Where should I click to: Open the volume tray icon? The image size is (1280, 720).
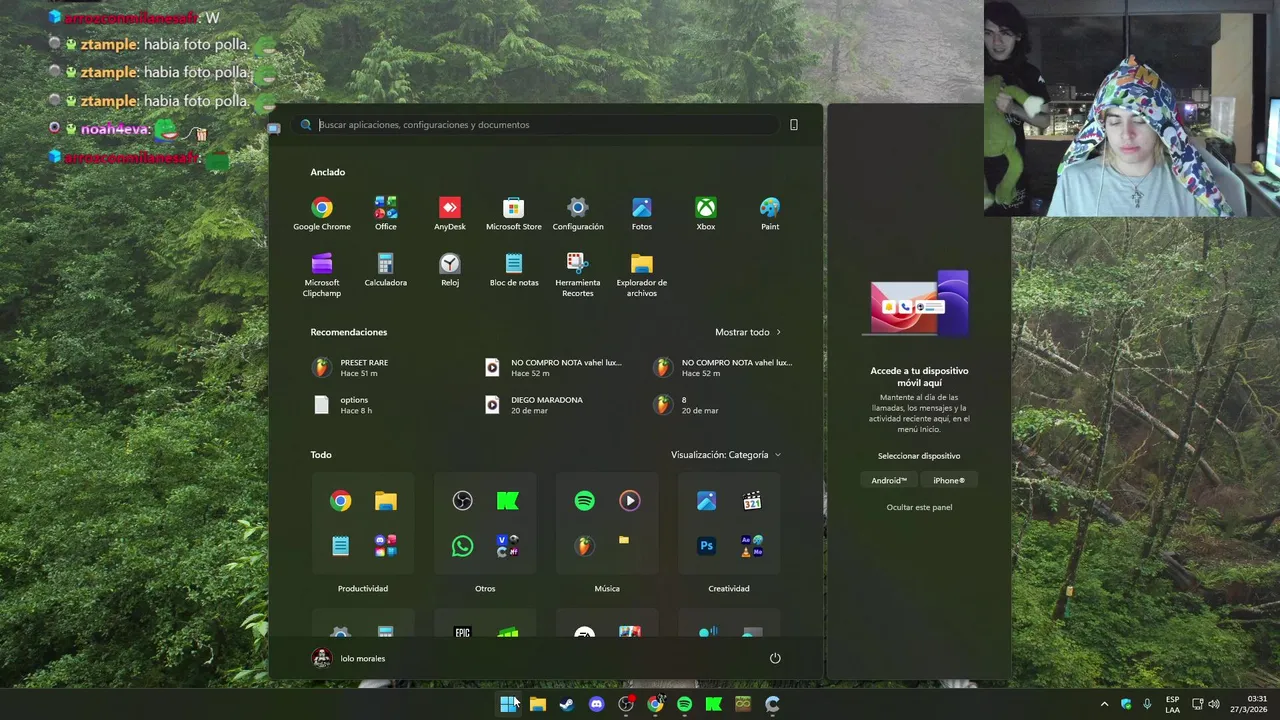(1214, 704)
